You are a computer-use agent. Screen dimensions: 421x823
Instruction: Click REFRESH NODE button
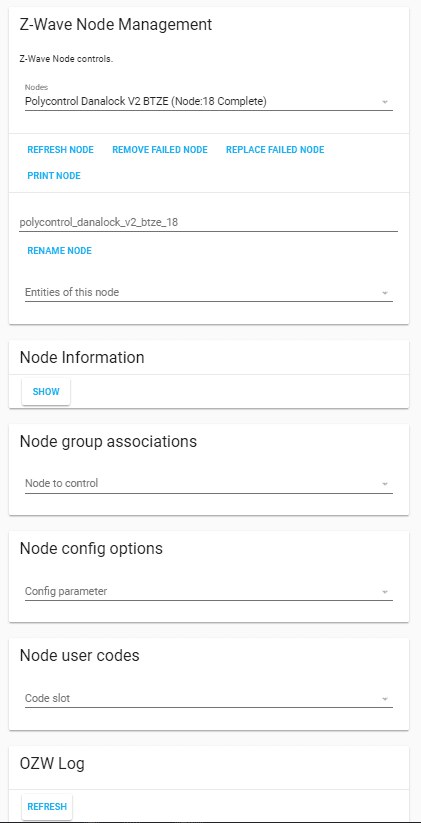coord(60,150)
